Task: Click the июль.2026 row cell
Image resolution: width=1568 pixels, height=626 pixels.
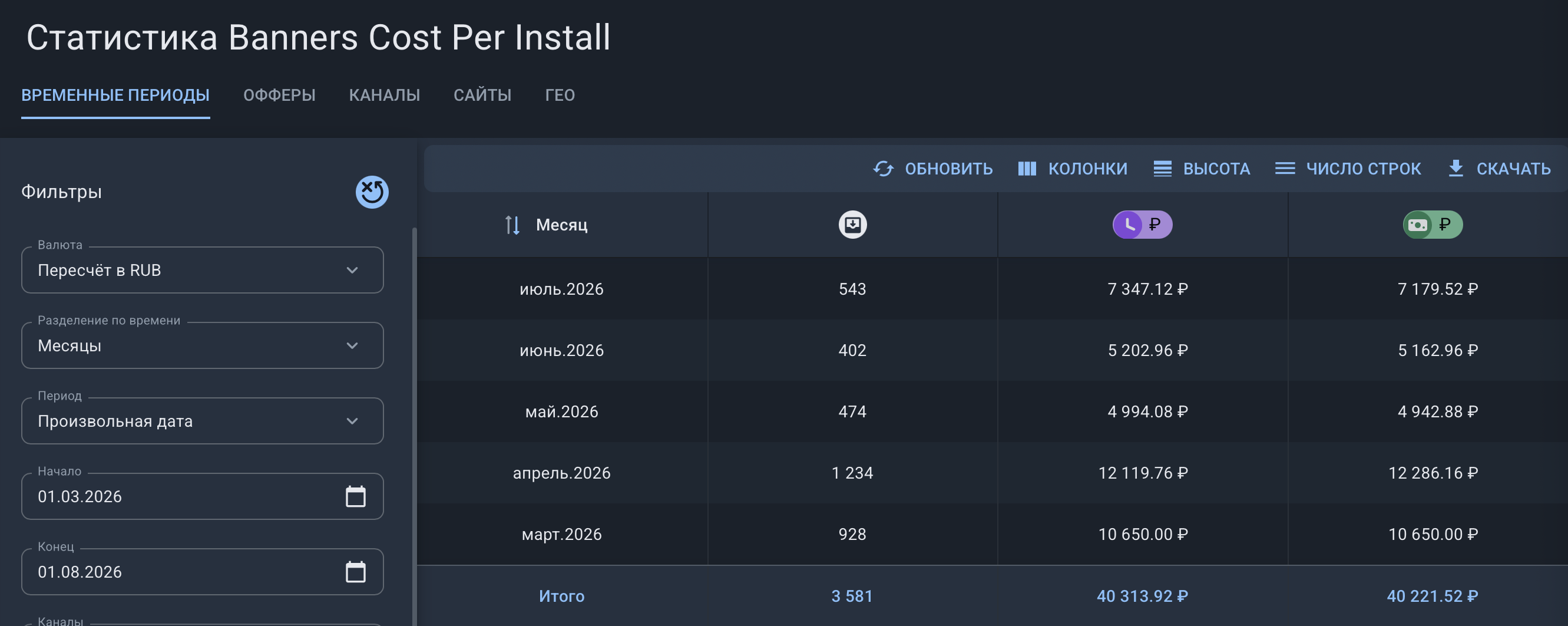Action: tap(561, 289)
